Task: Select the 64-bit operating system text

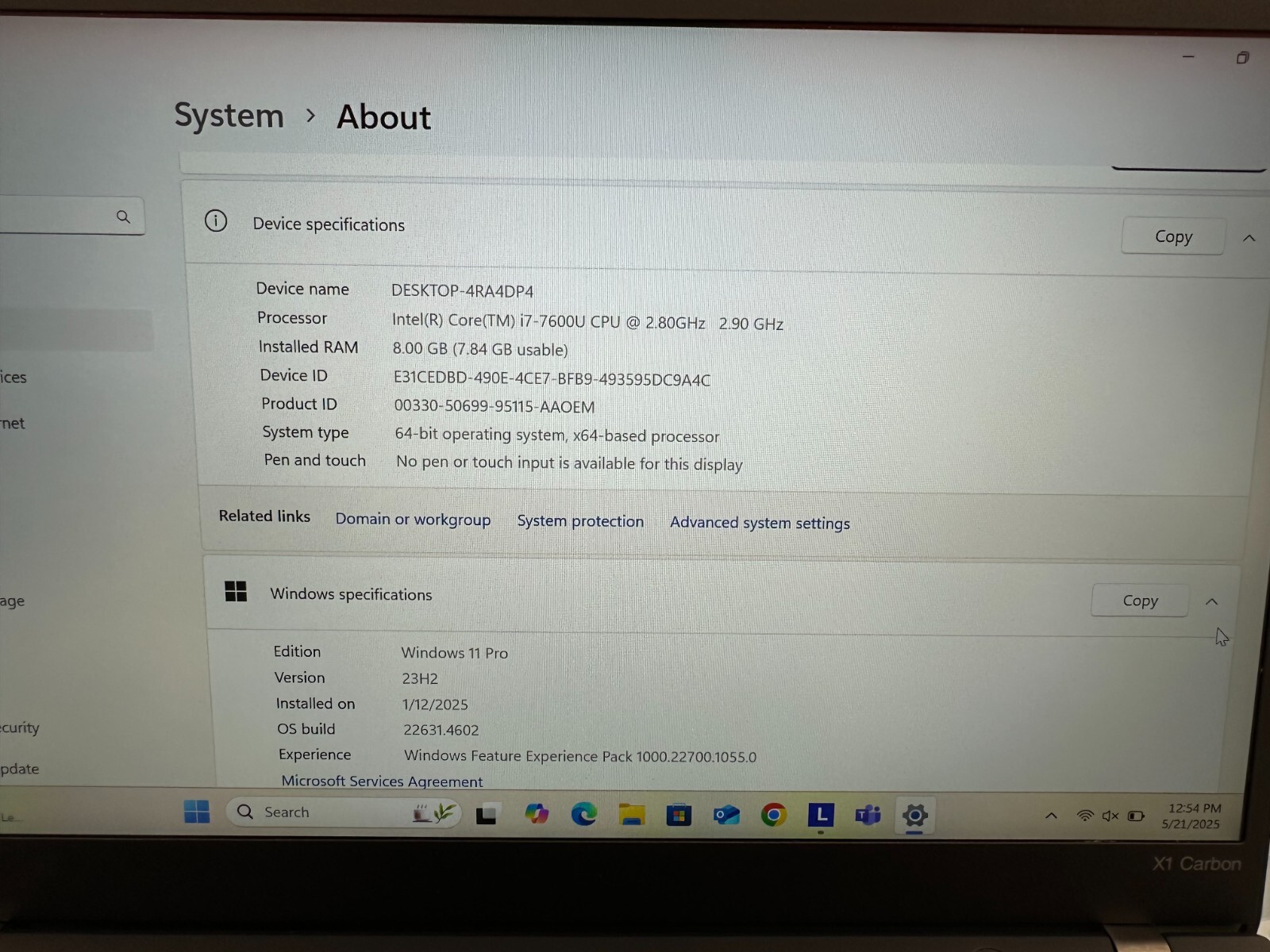Action: [556, 435]
